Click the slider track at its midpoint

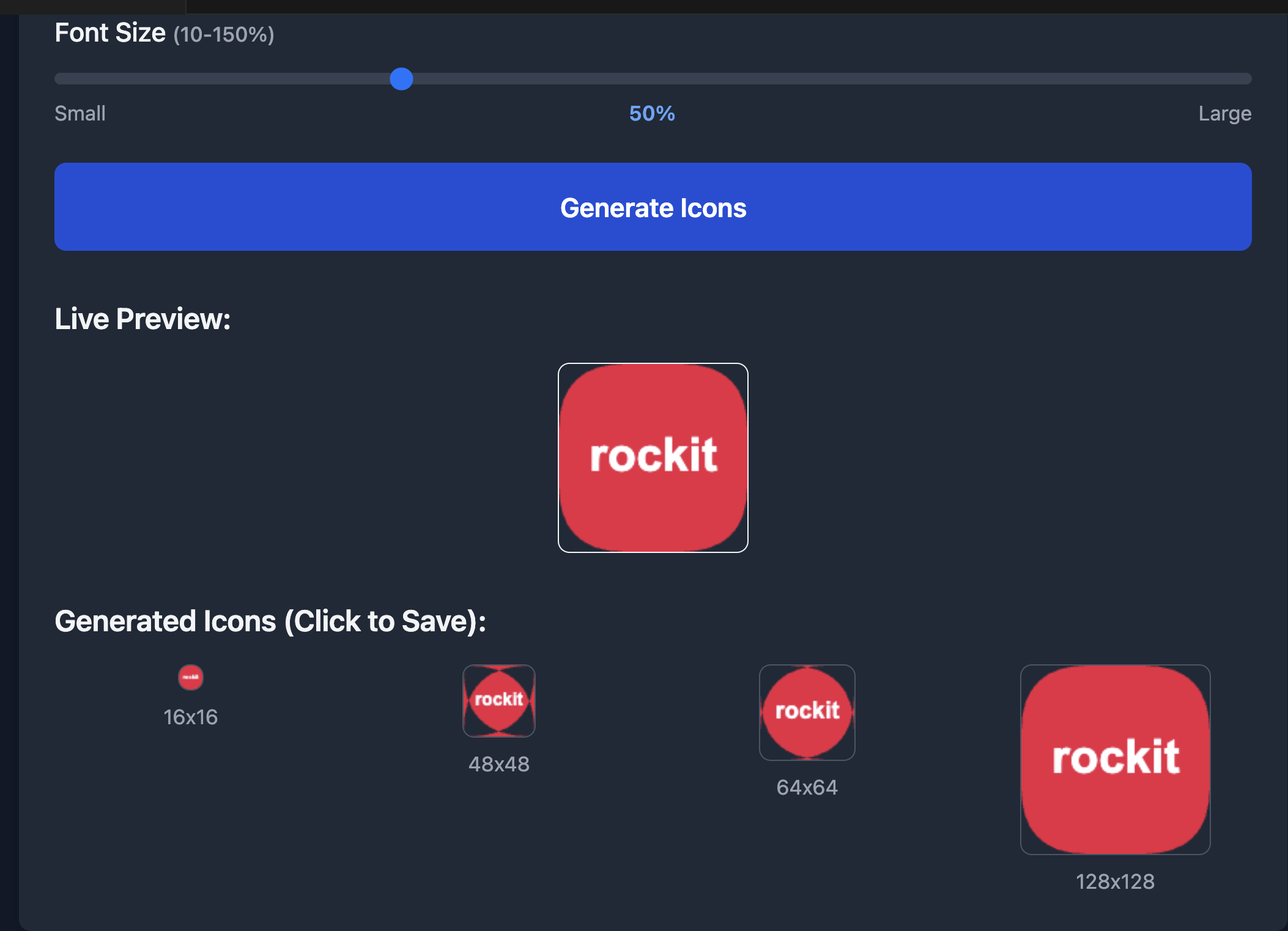(653, 79)
